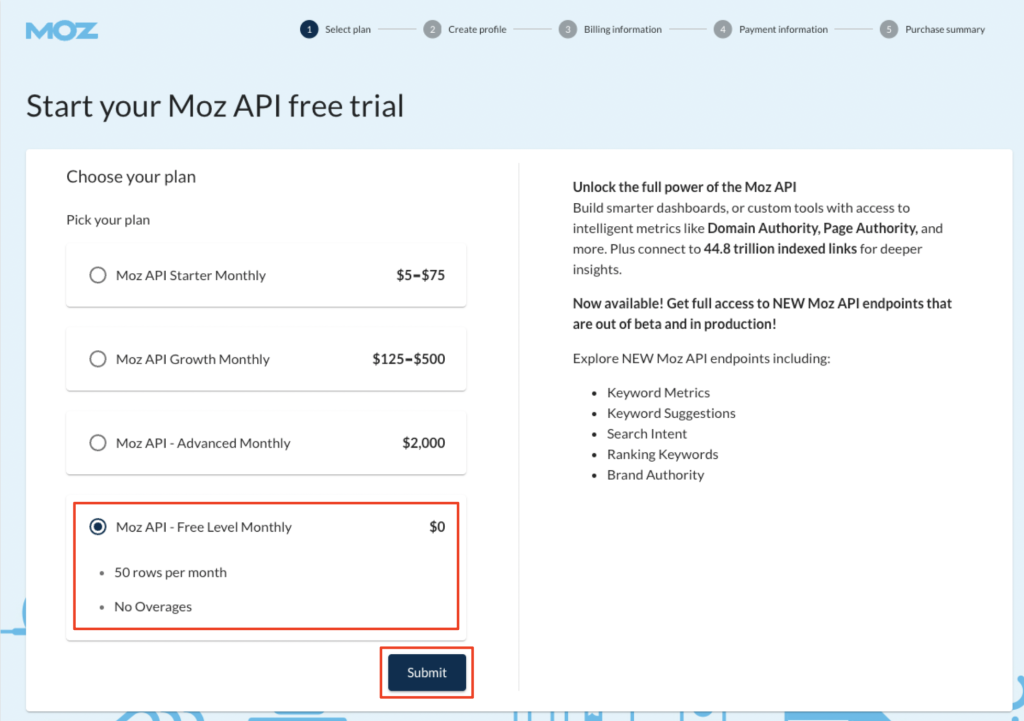Click the step 3 circle icon

pos(567,30)
